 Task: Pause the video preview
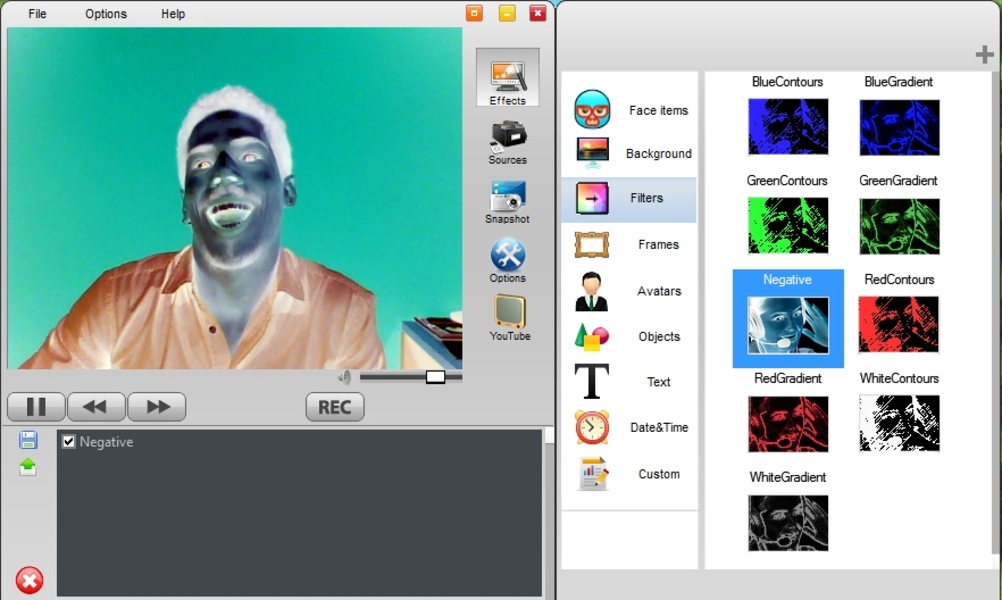(36, 407)
